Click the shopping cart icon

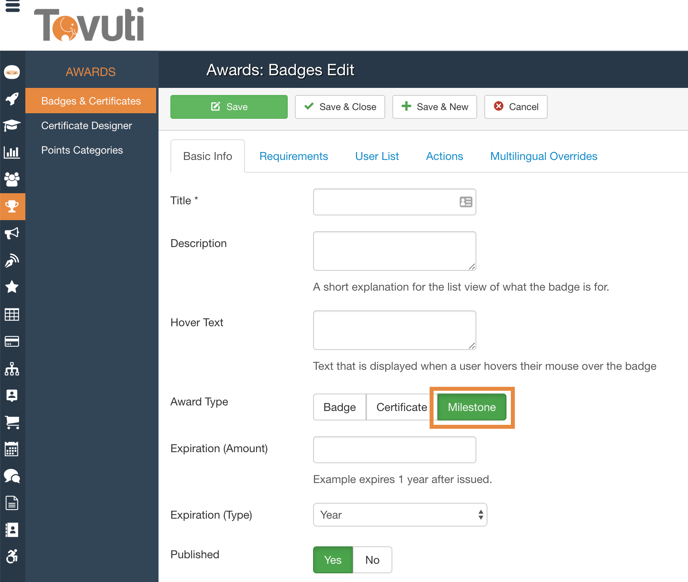point(12,423)
